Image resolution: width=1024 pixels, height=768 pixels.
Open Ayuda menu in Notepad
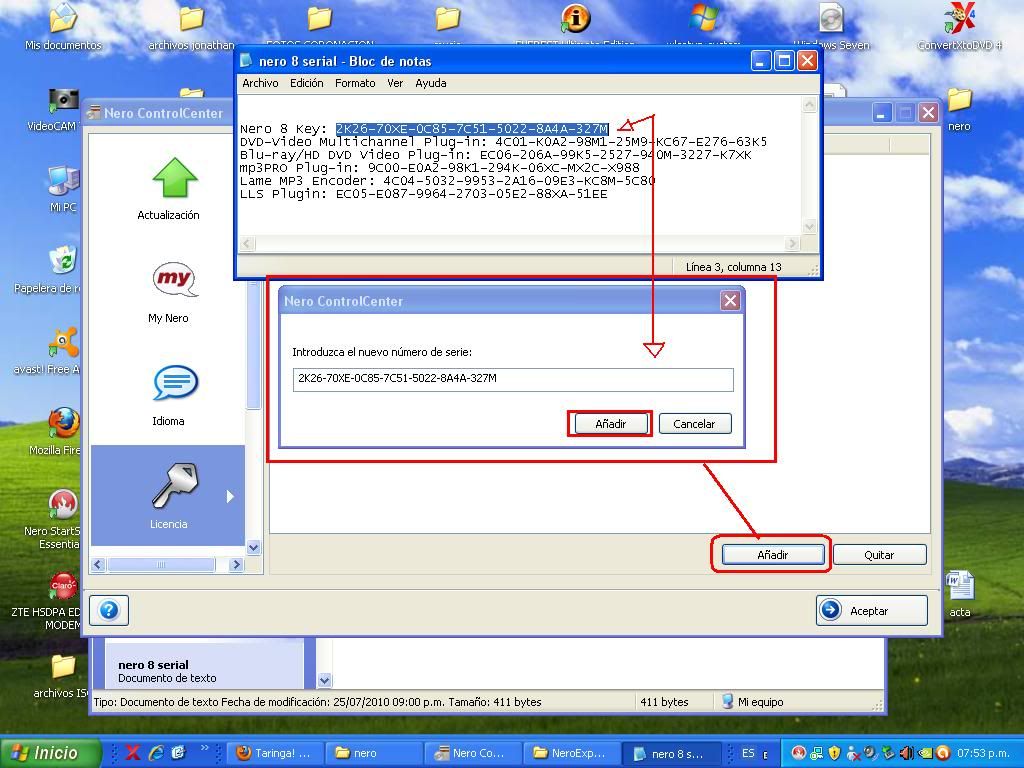[x=431, y=83]
